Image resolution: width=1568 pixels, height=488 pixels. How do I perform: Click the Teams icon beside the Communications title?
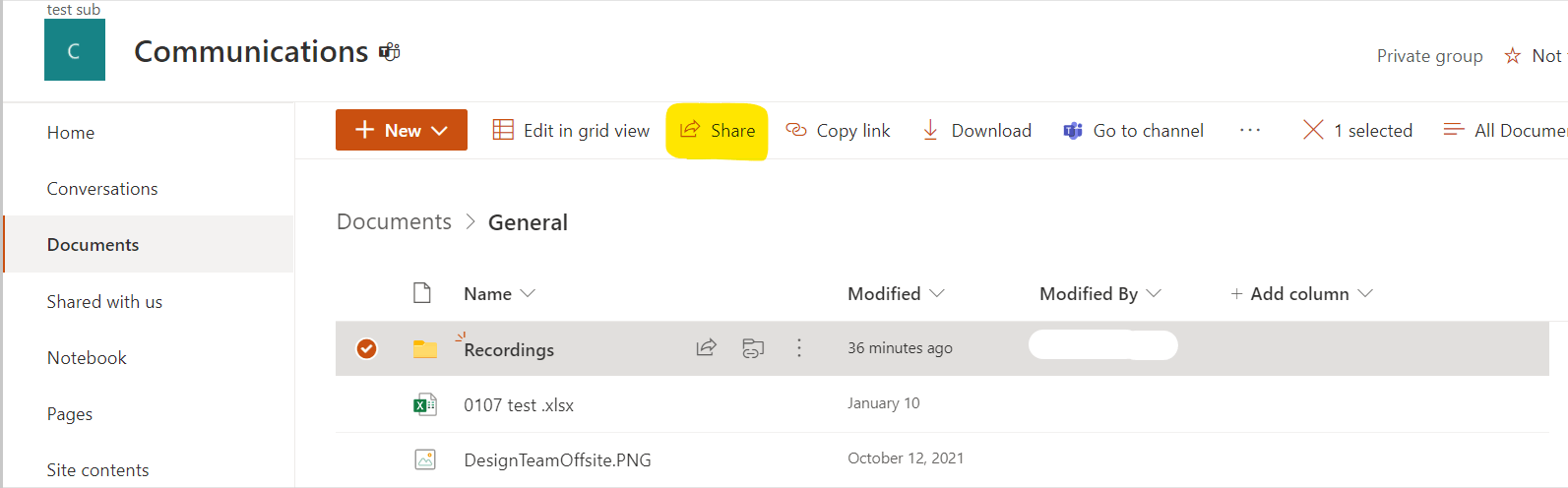click(x=390, y=52)
